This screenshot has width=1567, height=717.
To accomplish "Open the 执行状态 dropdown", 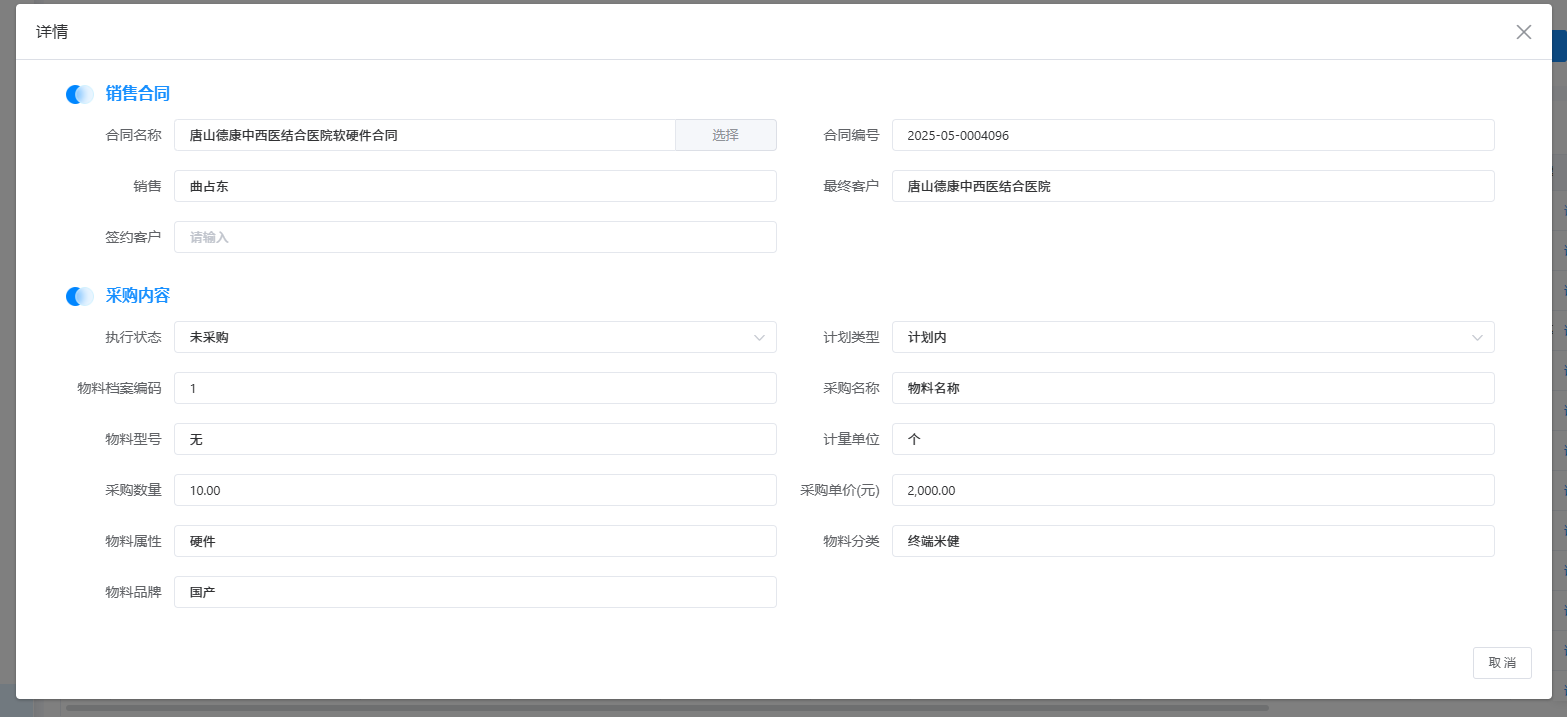I will coord(474,337).
